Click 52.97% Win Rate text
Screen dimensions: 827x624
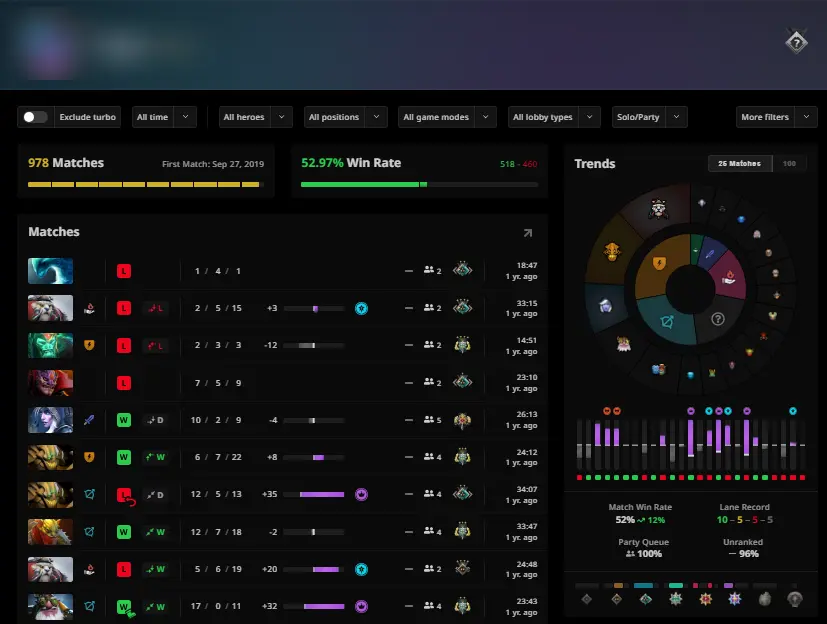pos(351,163)
